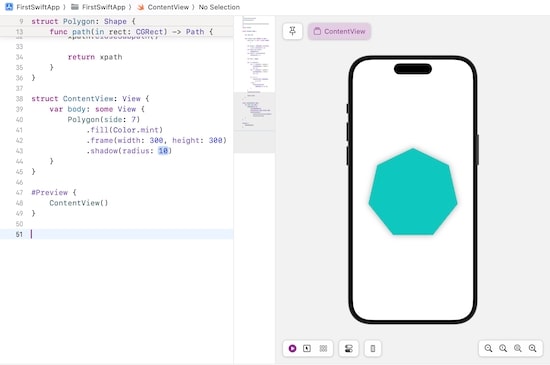550x365 pixels.
Task: Click the code minimap overview
Action: click(254, 84)
